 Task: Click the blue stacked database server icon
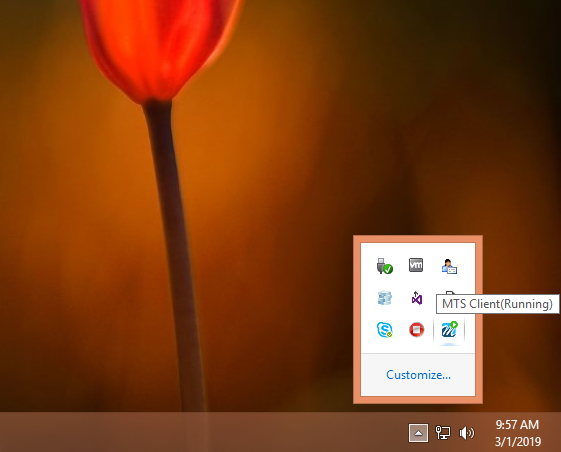coord(385,298)
